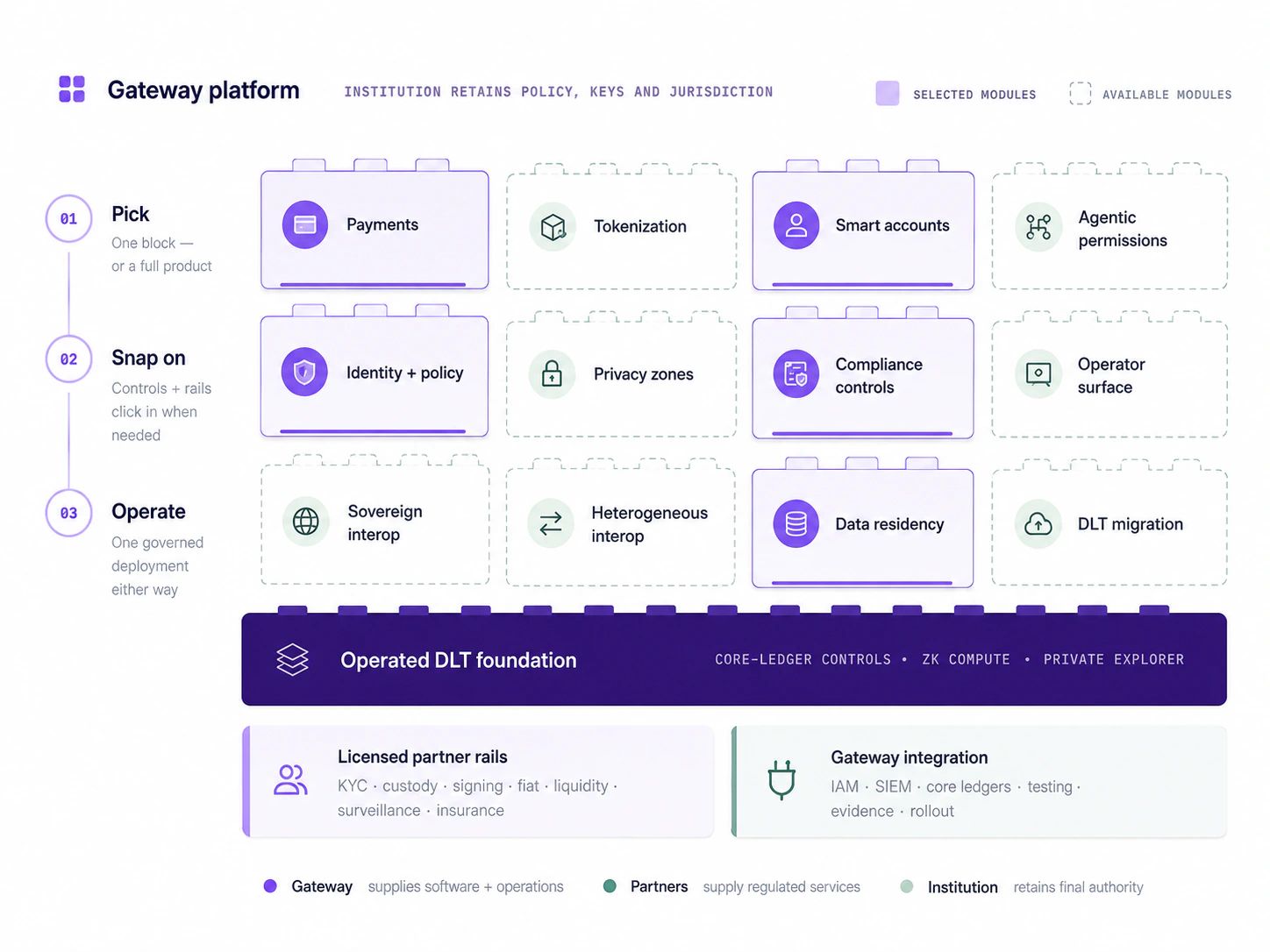Click the pale Institution legend dot
1270x952 pixels.
coord(907,886)
